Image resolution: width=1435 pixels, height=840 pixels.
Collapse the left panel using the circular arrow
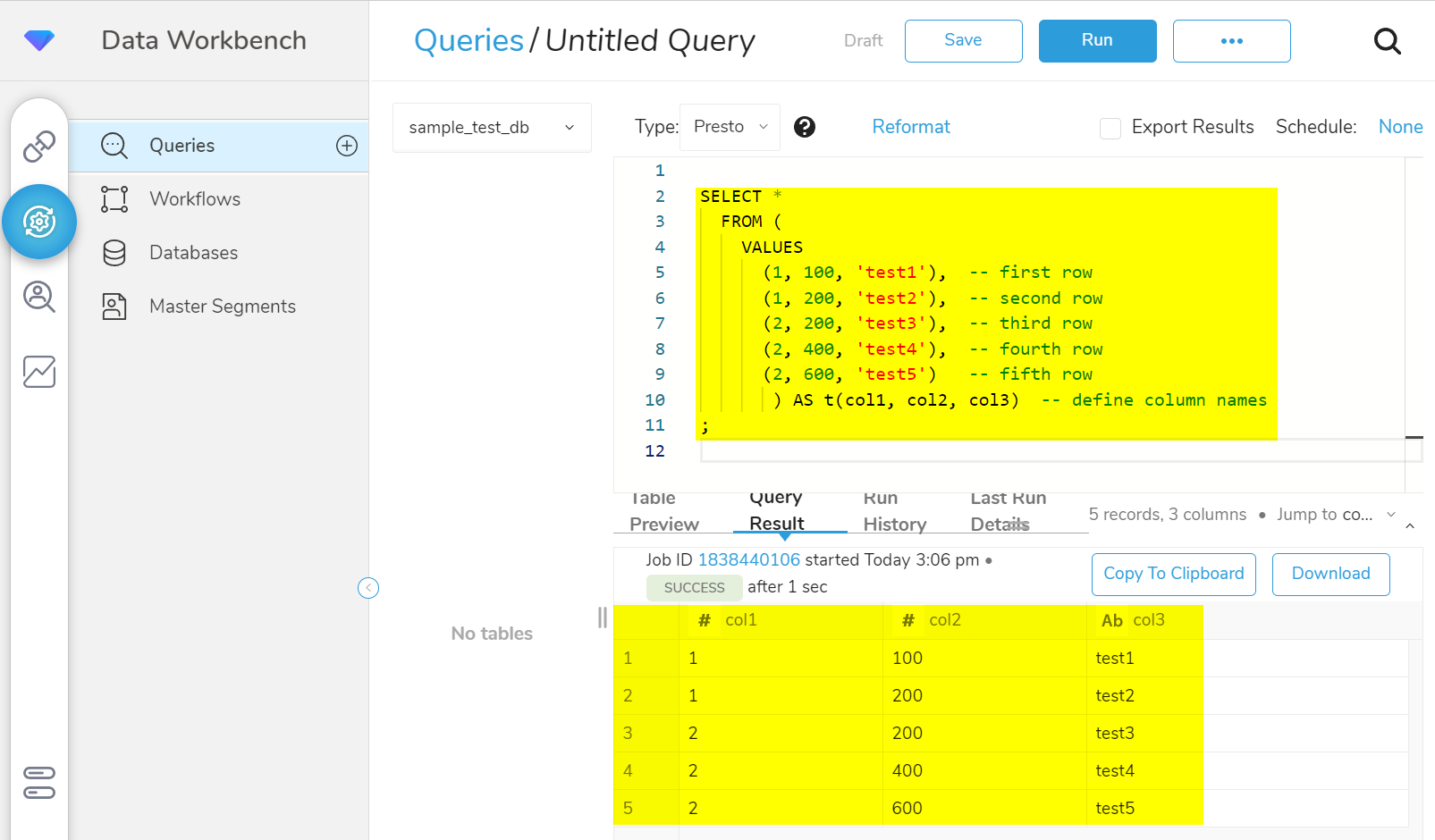[368, 587]
